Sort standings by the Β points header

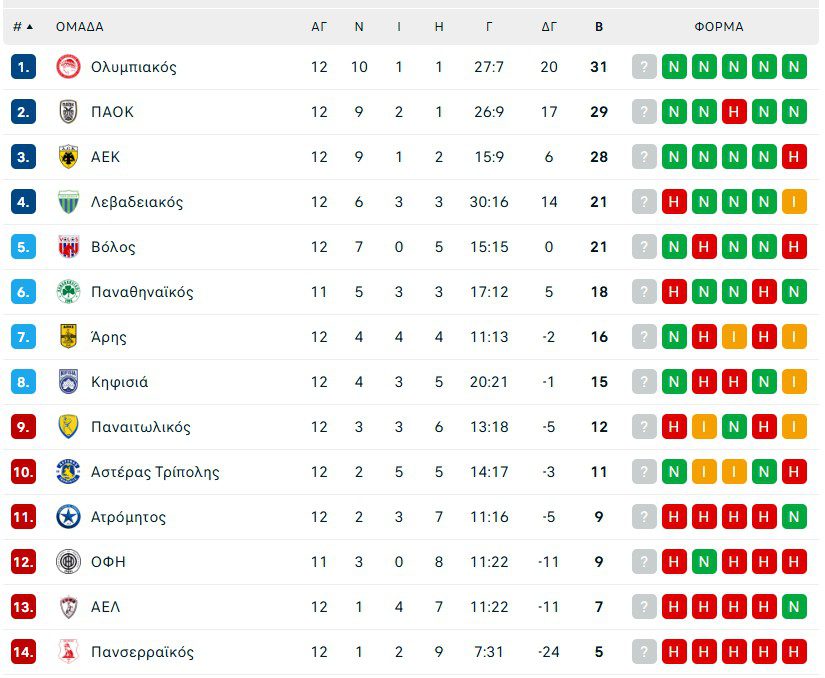599,27
